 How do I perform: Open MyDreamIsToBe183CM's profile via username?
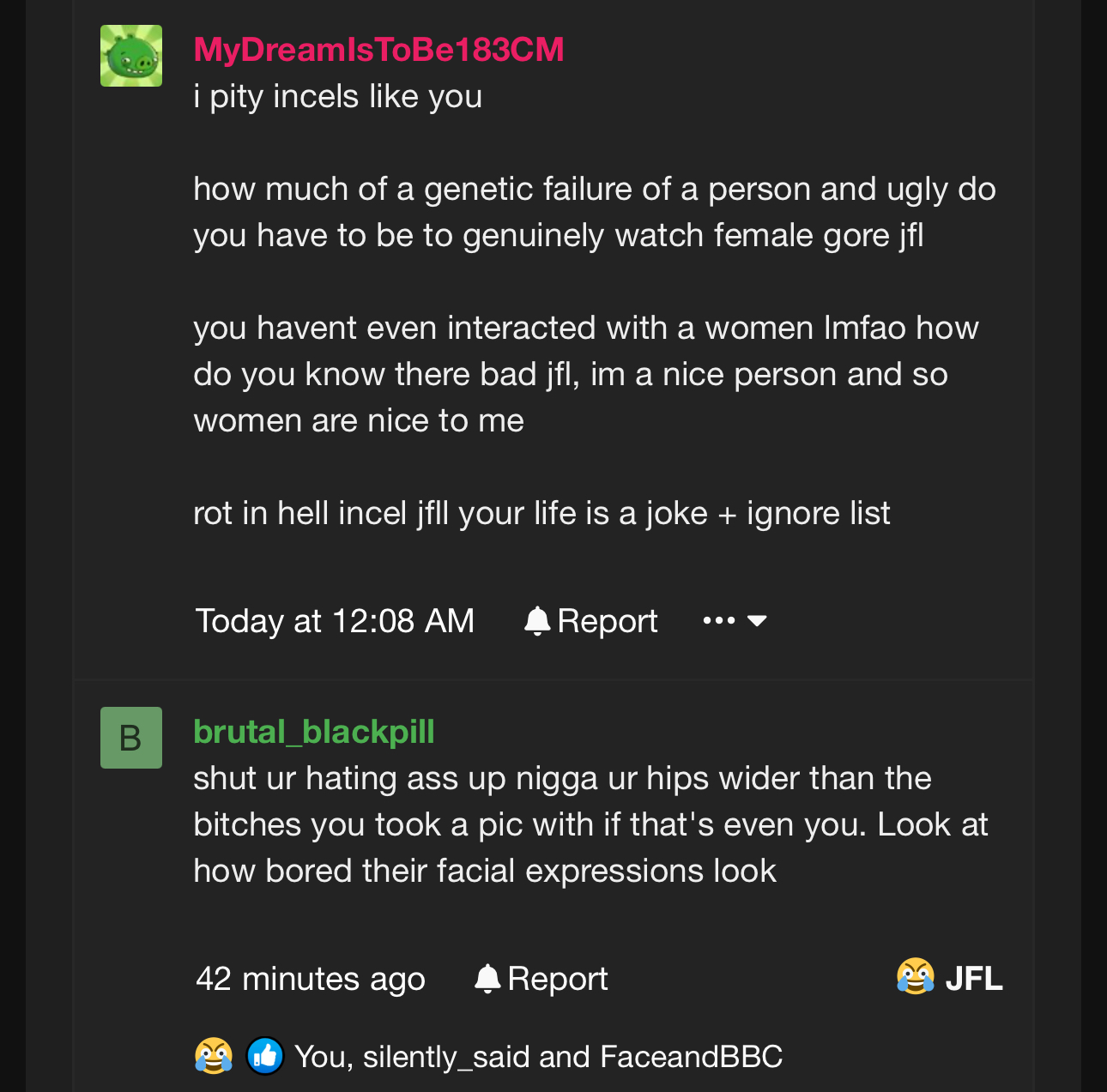pos(378,50)
